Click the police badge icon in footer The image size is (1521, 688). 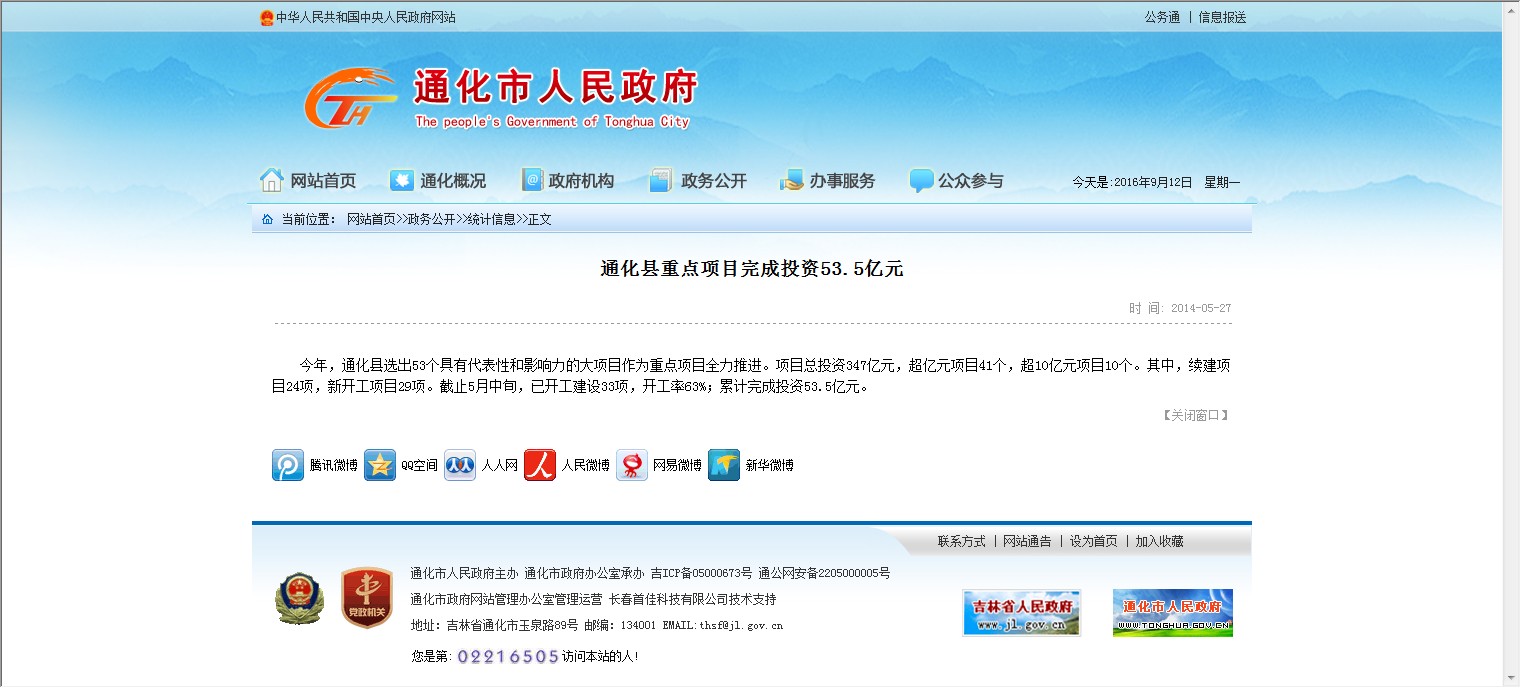300,599
